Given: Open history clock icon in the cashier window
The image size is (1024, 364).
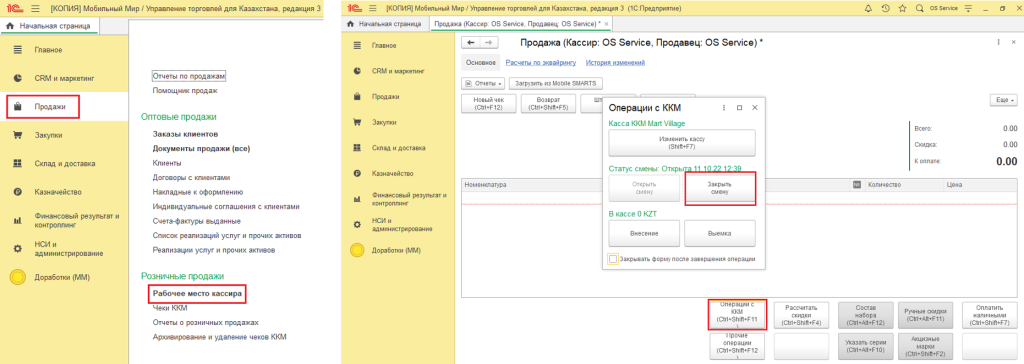Looking at the screenshot, I should (x=885, y=9).
